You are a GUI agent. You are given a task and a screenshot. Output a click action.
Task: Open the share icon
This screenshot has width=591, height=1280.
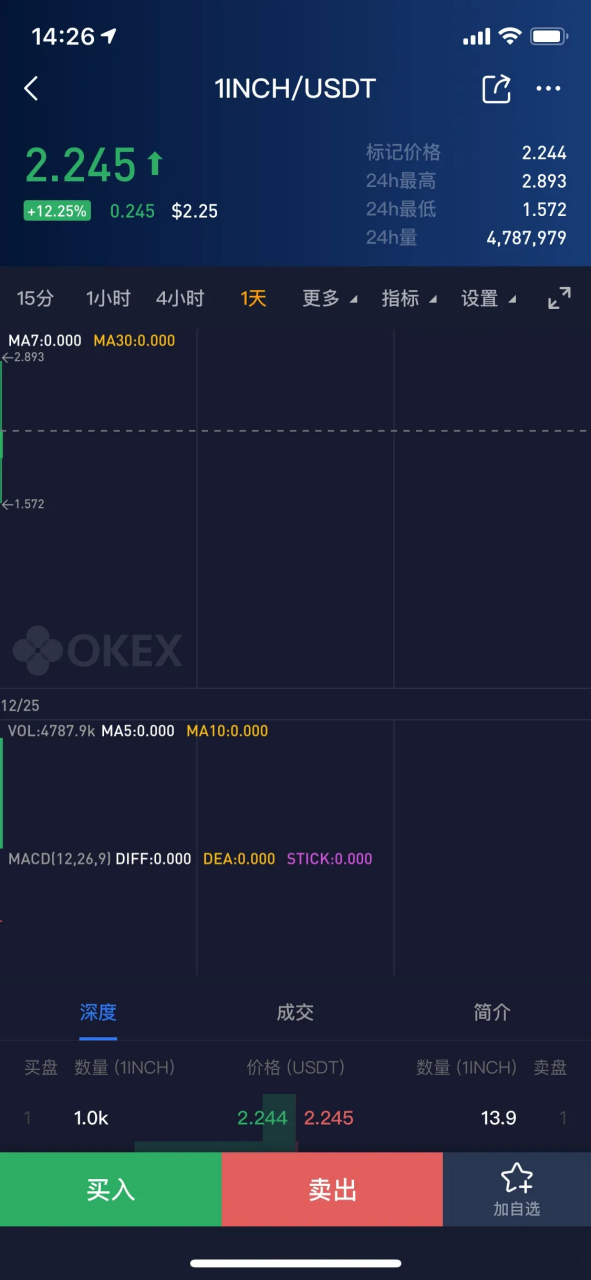(497, 88)
